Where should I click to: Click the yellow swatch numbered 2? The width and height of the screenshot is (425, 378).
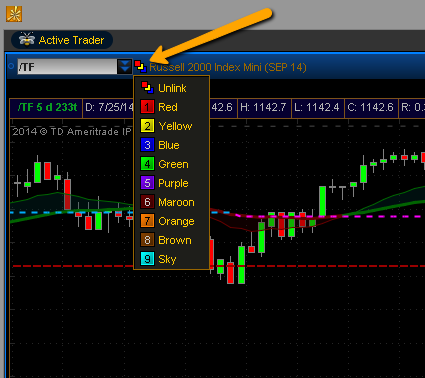147,126
